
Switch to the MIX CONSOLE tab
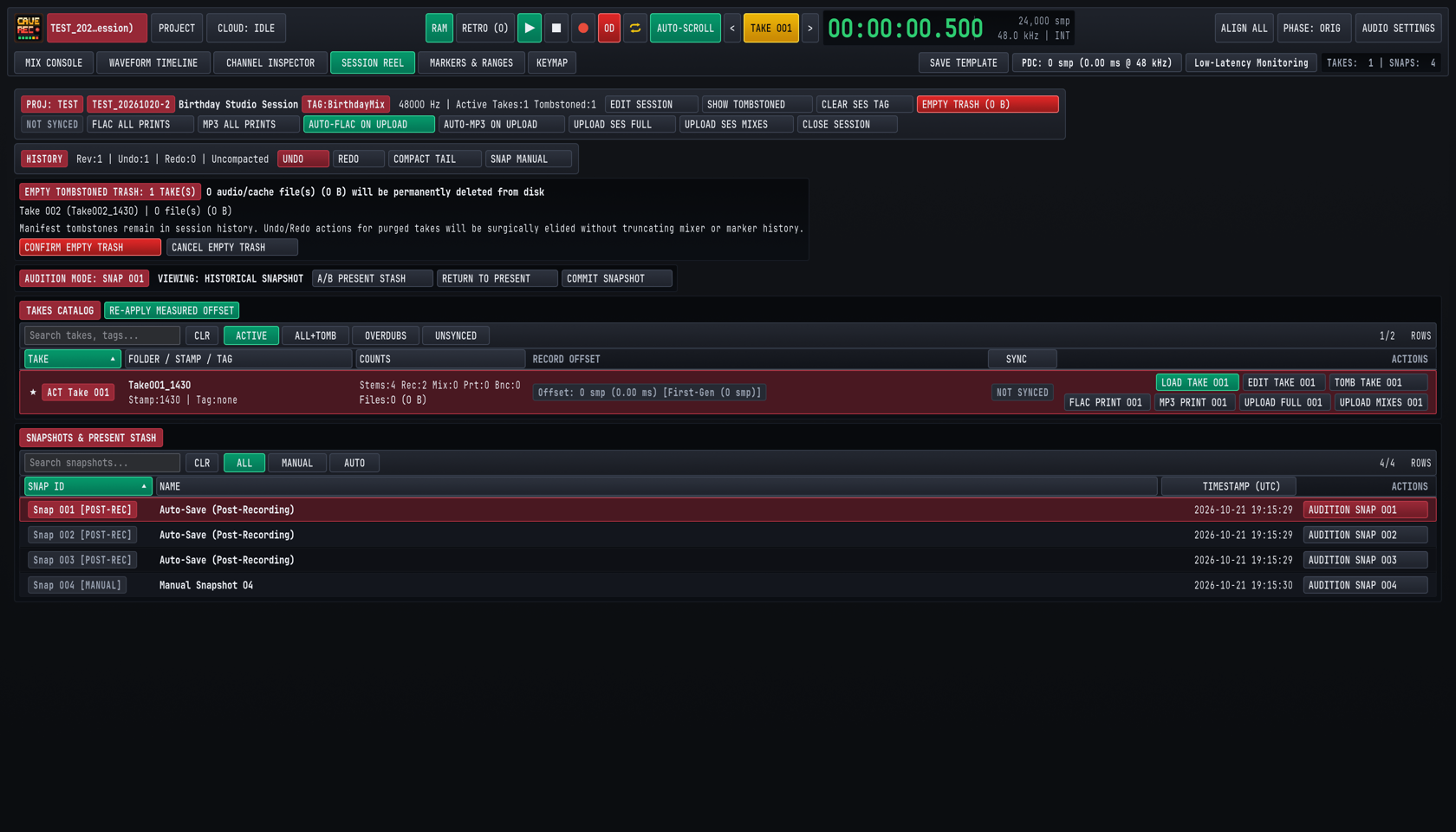[x=54, y=62]
